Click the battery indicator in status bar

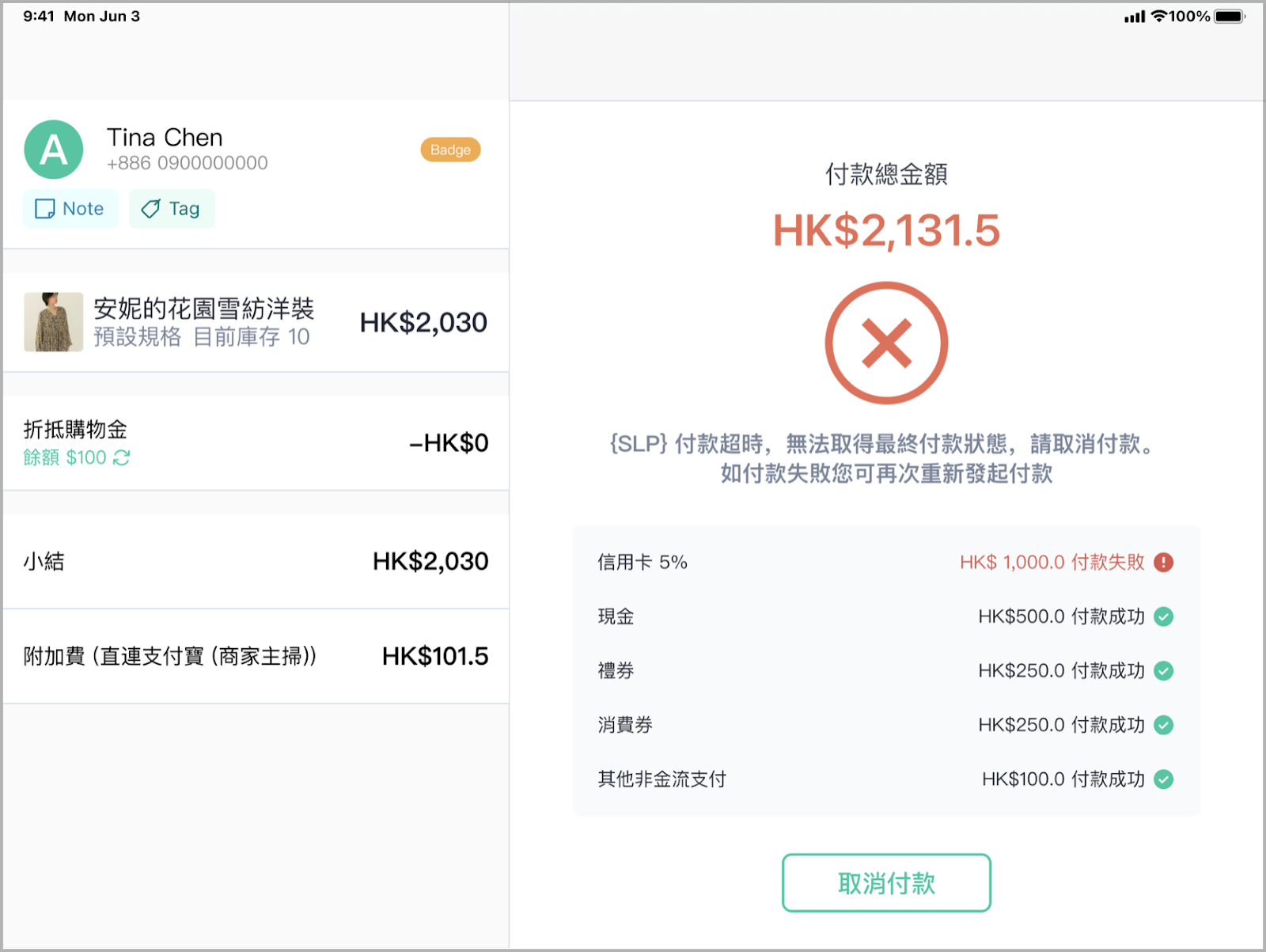point(1230,16)
